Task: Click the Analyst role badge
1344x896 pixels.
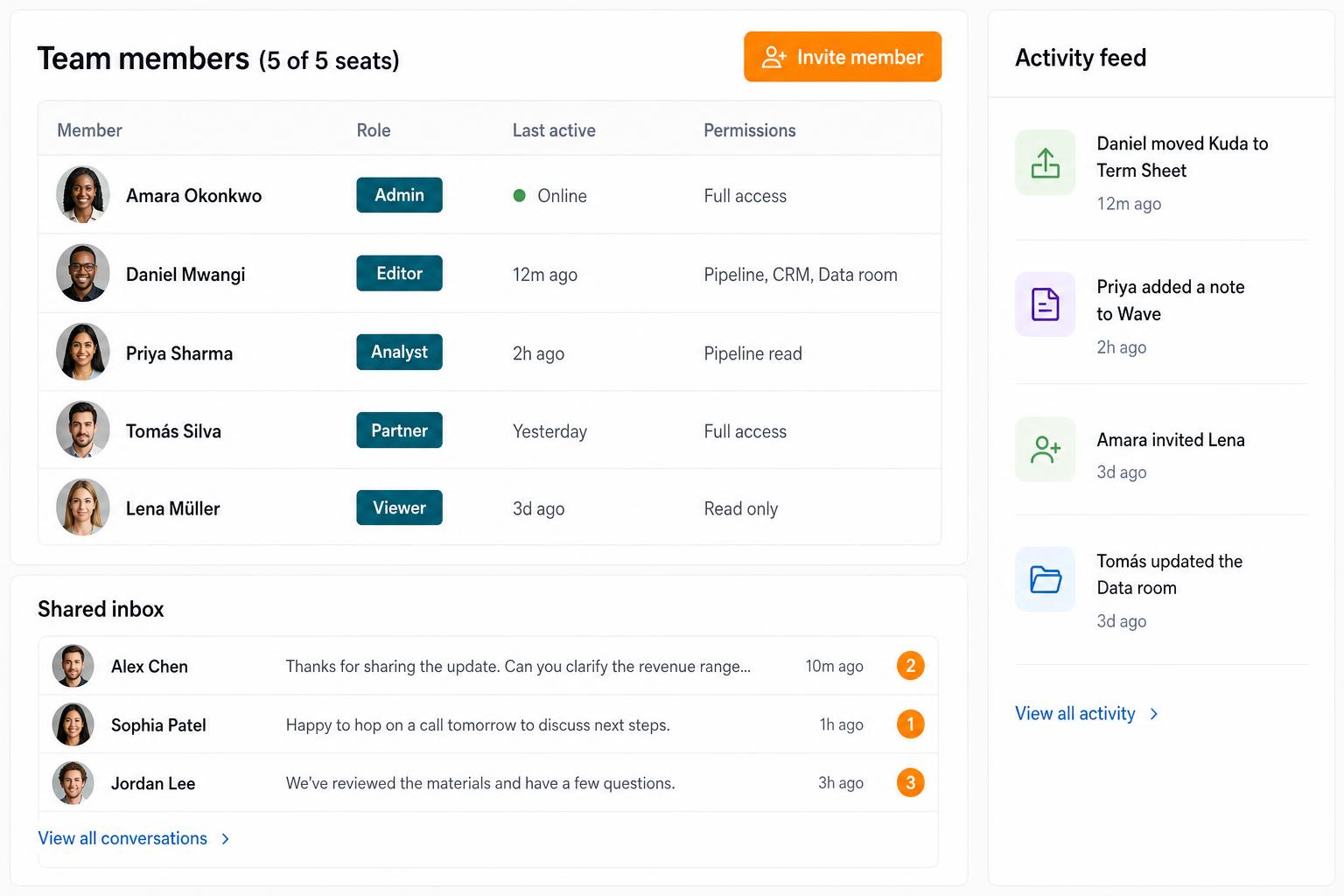Action: tap(399, 352)
